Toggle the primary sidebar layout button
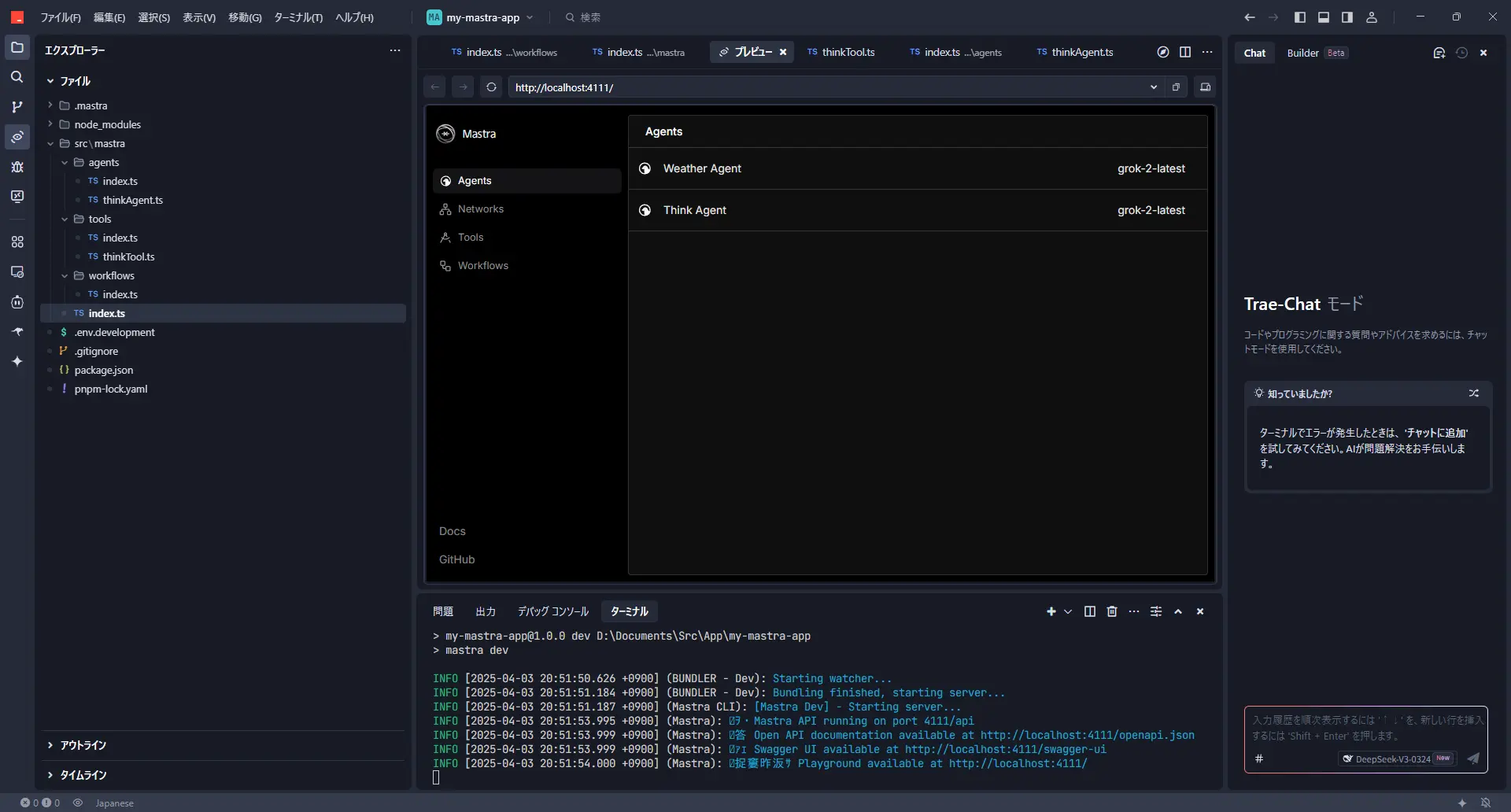Viewport: 1511px width, 812px height. pyautogui.click(x=1300, y=17)
